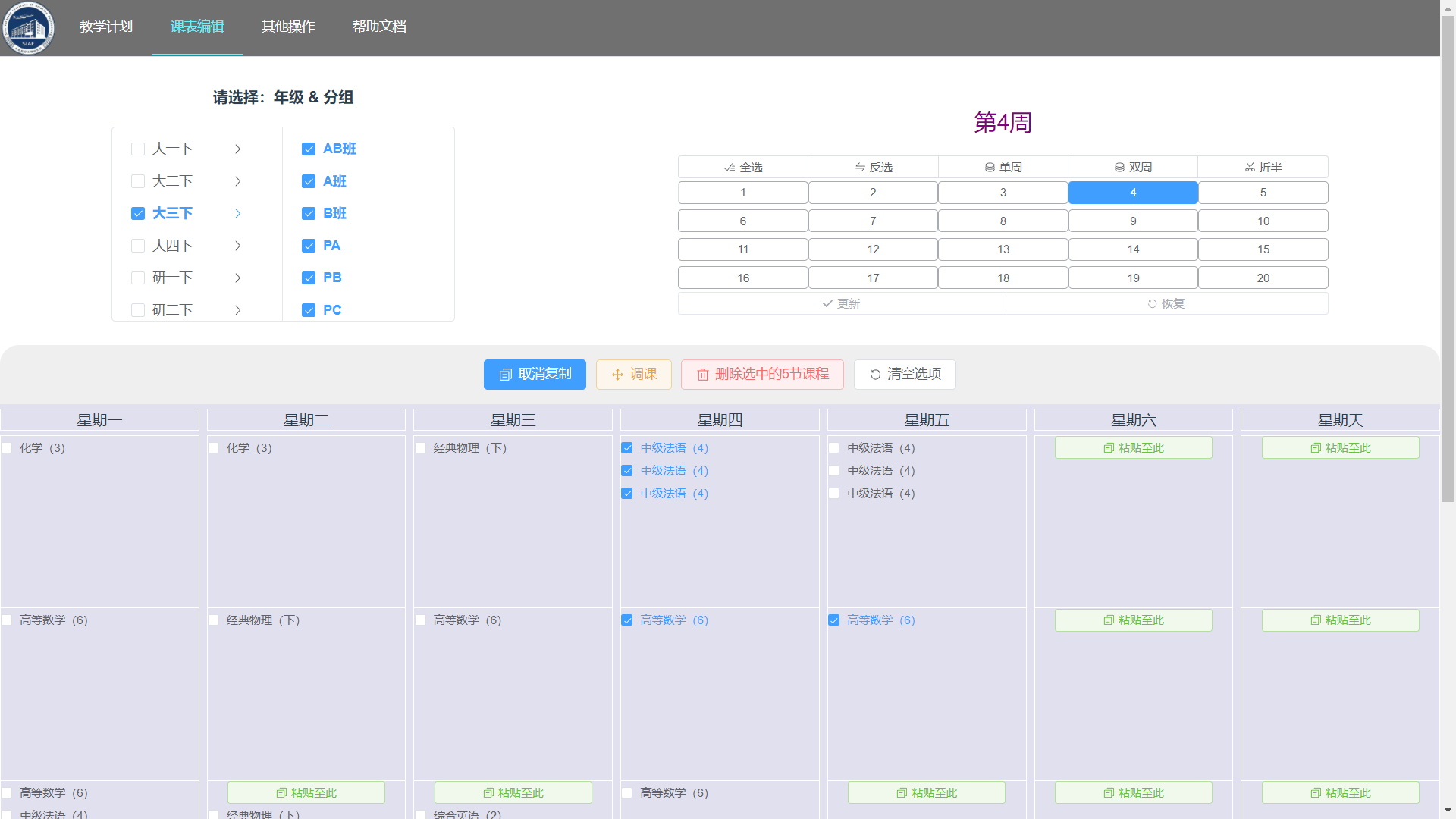The width and height of the screenshot is (1456, 819).
Task: Check Friday first 中级法语 (4) checkbox
Action: [834, 448]
